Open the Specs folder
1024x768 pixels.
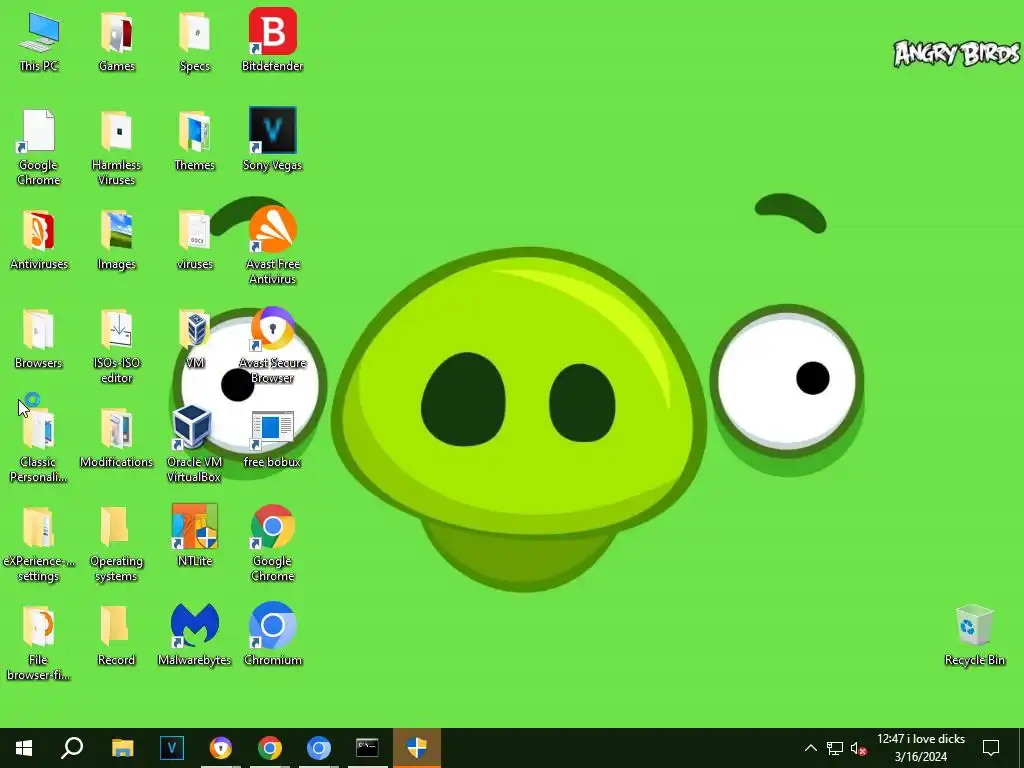(x=195, y=41)
